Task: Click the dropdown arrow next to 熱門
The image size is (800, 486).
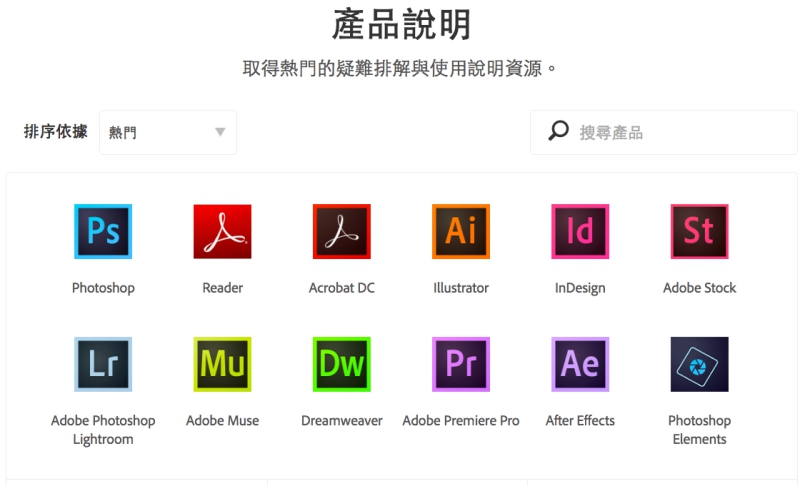Action: tap(220, 132)
